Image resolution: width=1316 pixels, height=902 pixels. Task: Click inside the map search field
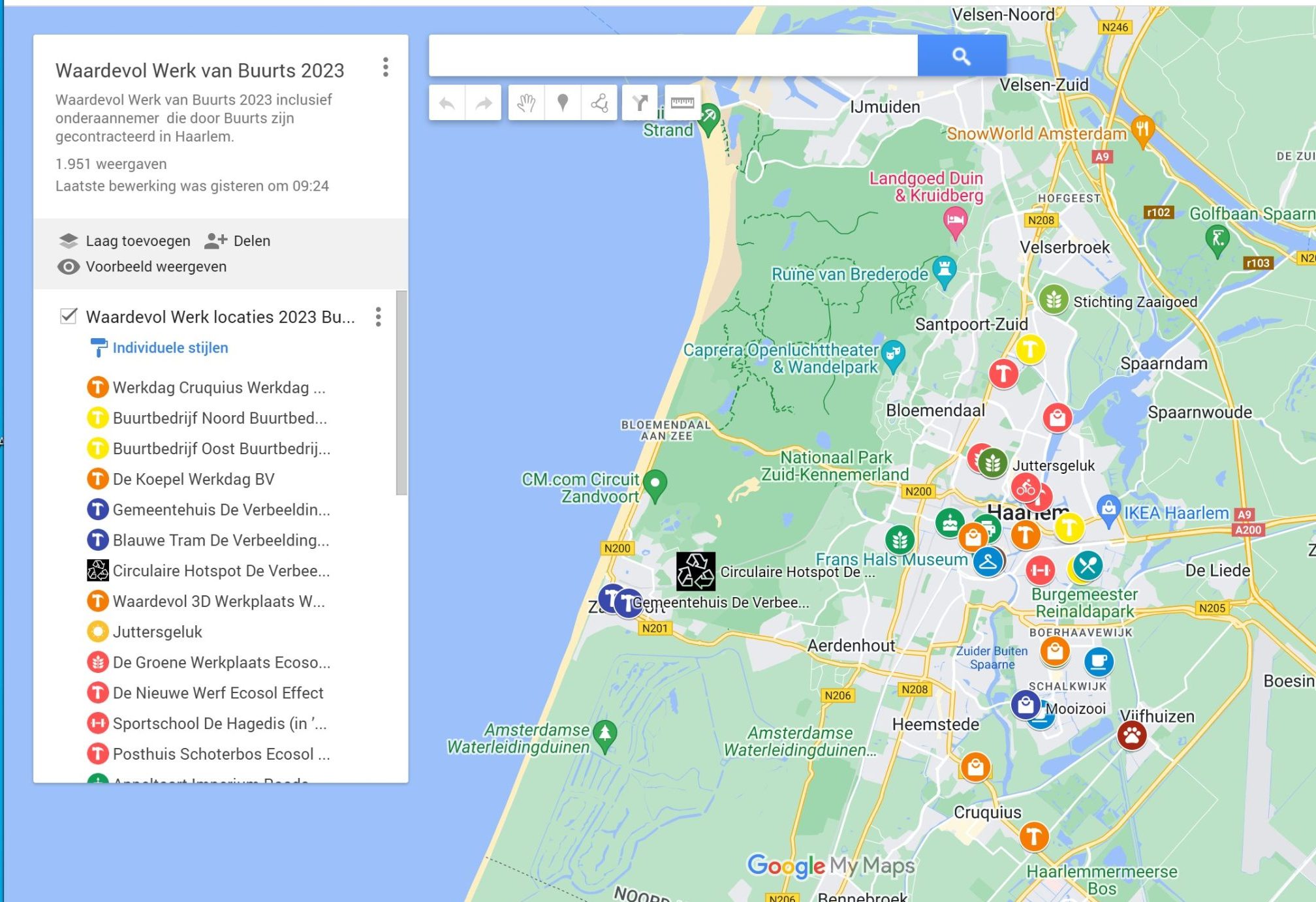673,56
